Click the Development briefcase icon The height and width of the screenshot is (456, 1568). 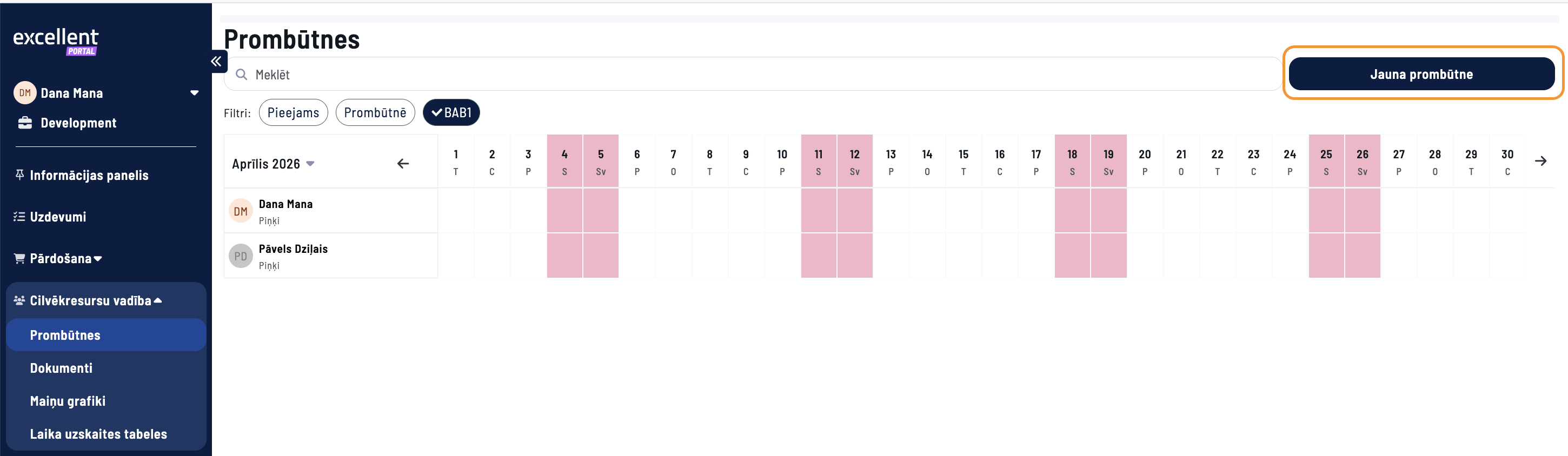25,123
